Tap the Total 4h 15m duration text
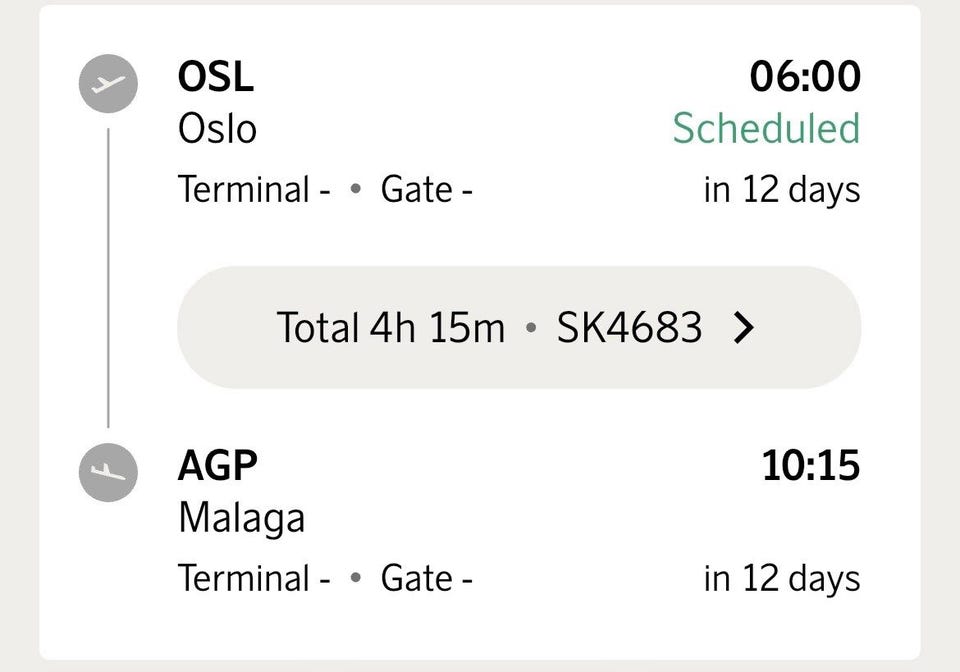This screenshot has height=672, width=960. click(x=391, y=327)
